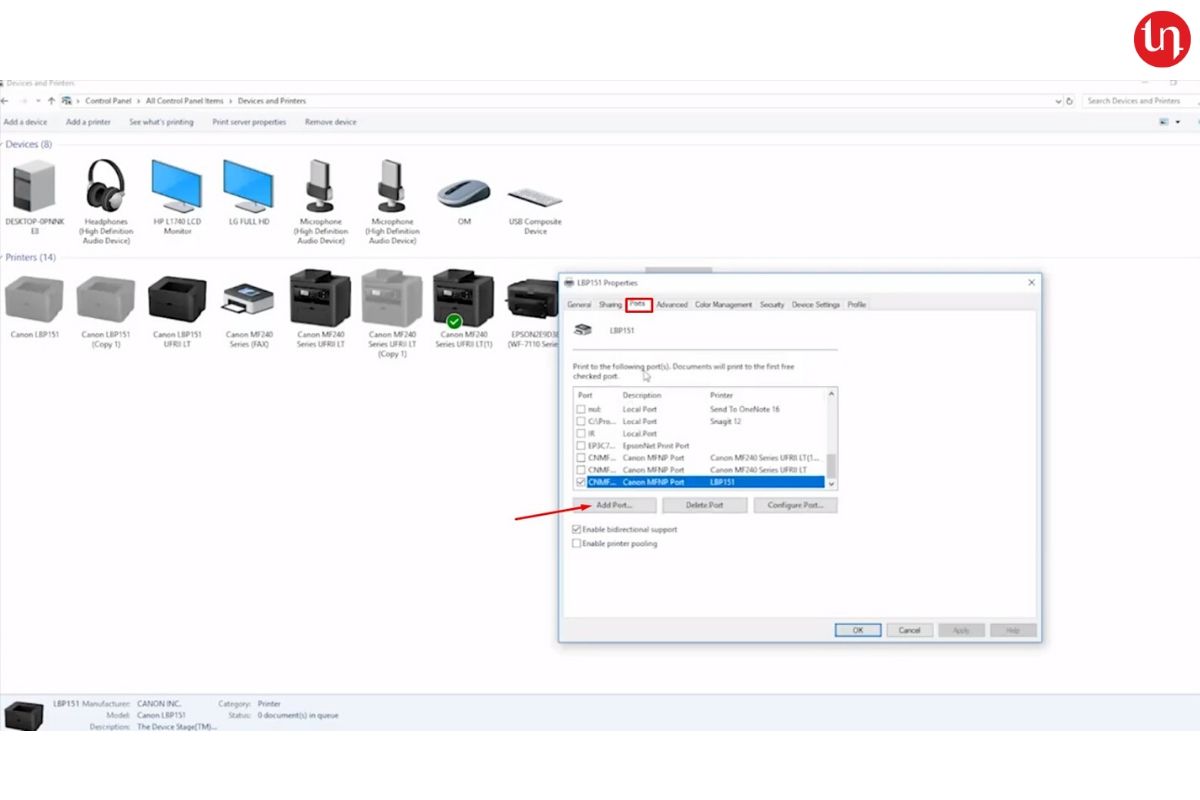Select the Canon LBP151 (Copy 1) printer
1200x800 pixels.
106,298
